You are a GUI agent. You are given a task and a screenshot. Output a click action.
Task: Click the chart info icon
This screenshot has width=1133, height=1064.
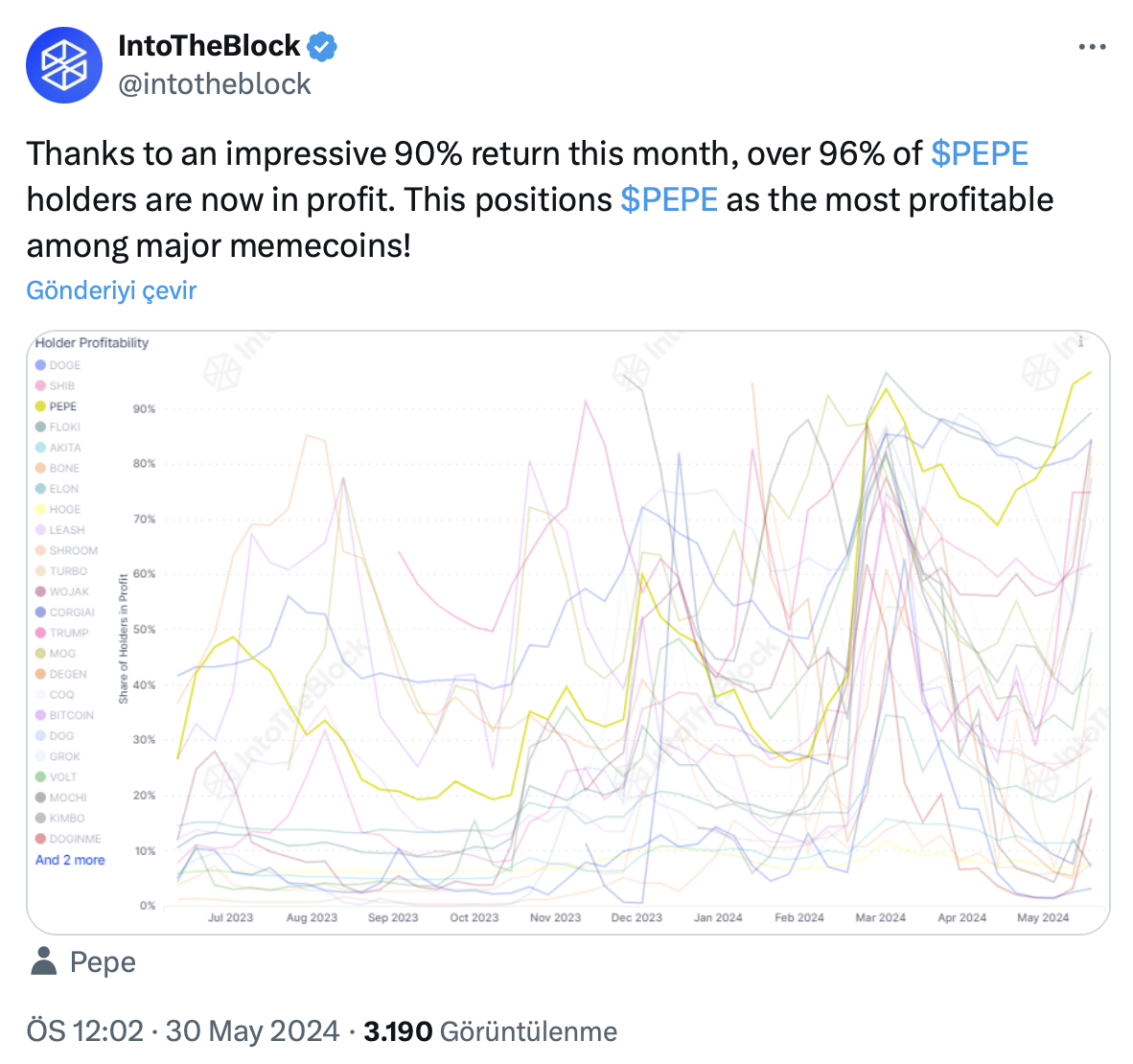[1080, 342]
